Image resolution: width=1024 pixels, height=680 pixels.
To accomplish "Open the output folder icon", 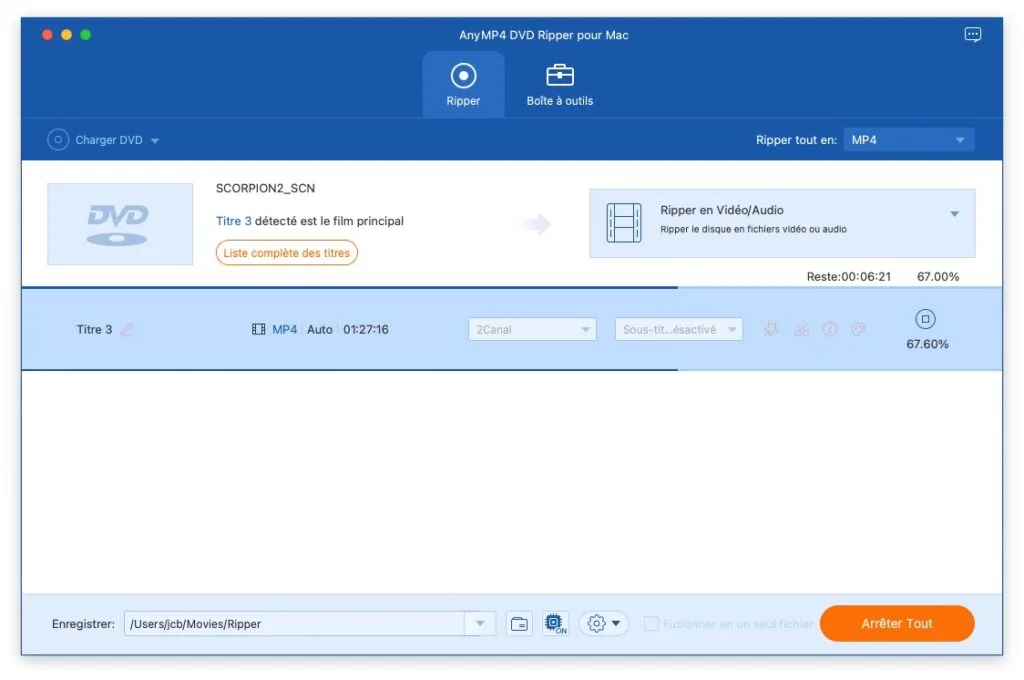I will (x=519, y=624).
